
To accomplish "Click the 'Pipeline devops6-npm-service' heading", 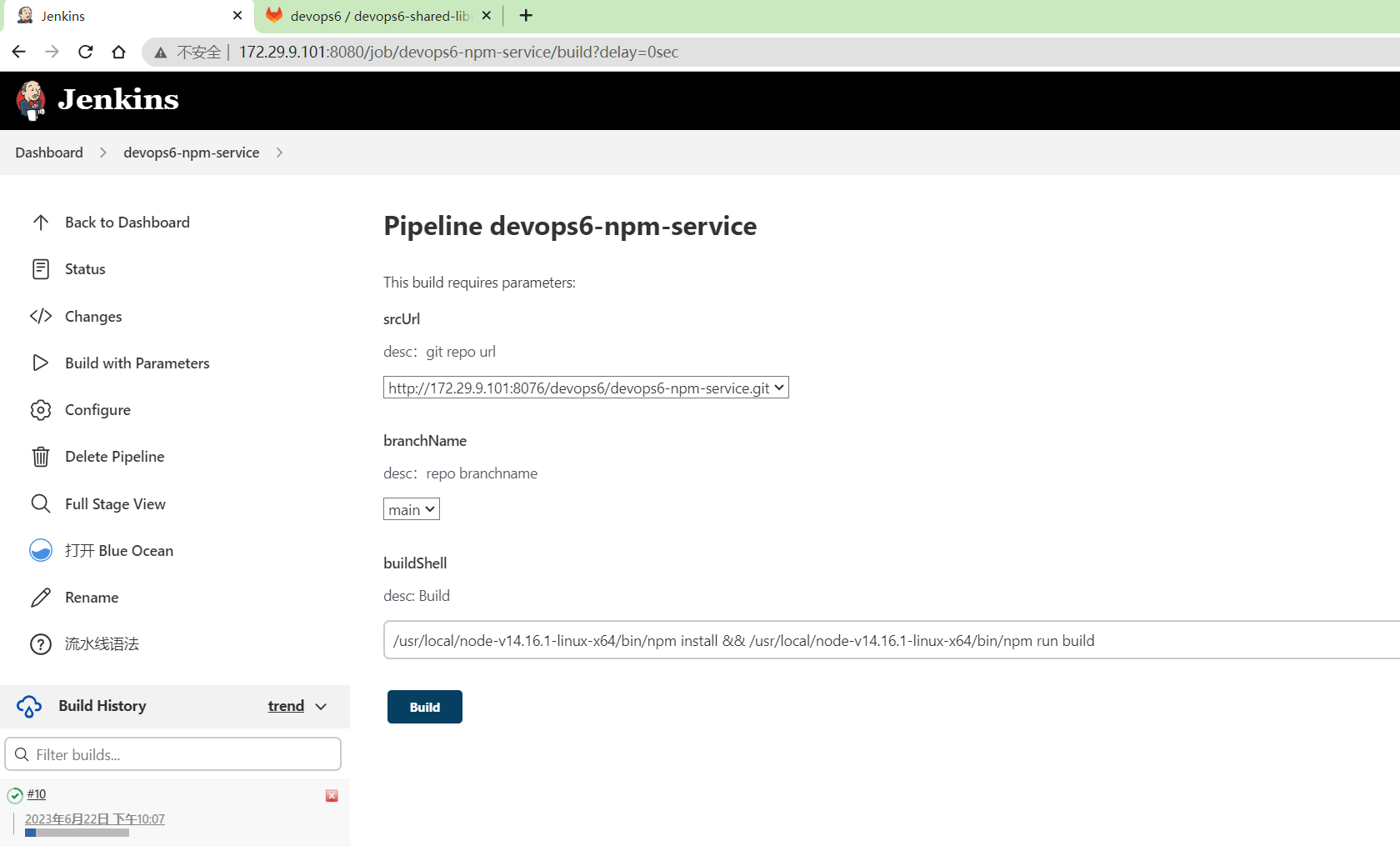I will pyautogui.click(x=570, y=226).
